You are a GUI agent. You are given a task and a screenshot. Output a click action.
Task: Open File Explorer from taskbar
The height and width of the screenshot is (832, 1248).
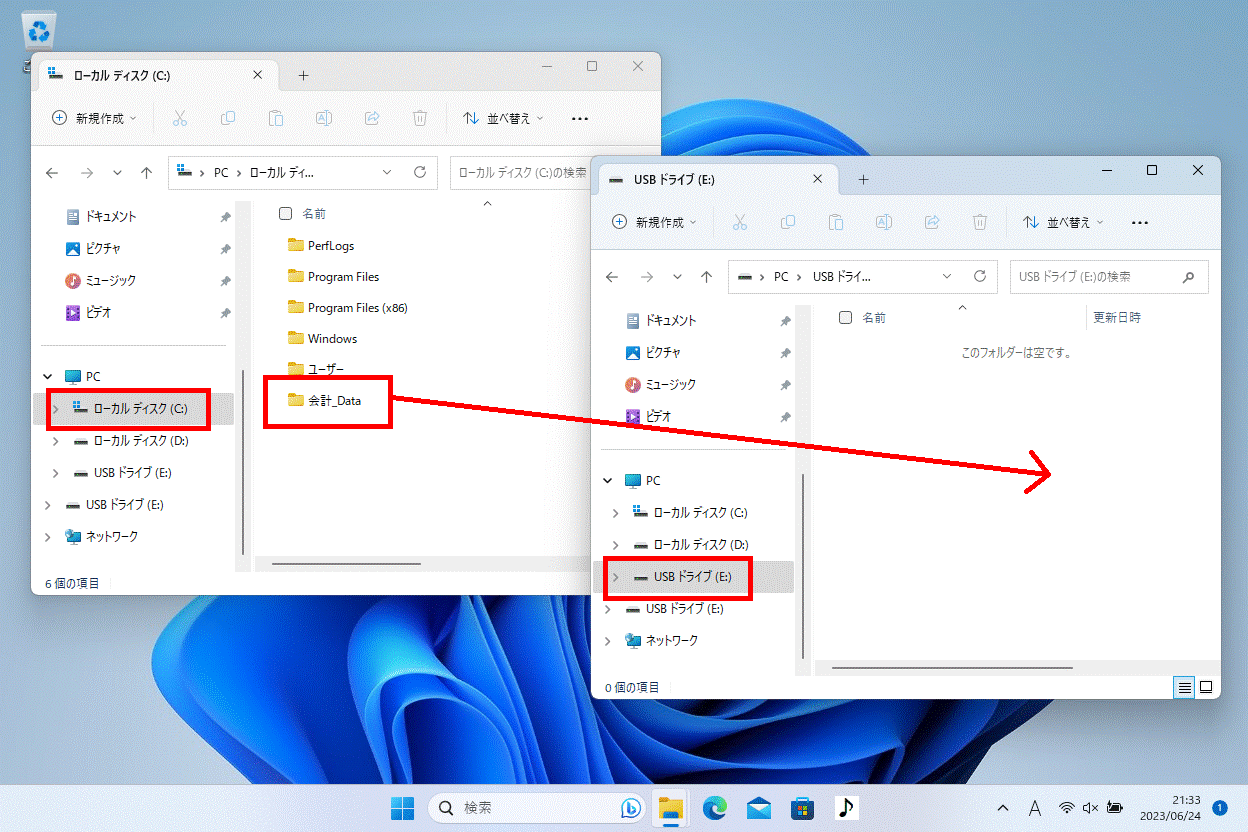pyautogui.click(x=669, y=807)
